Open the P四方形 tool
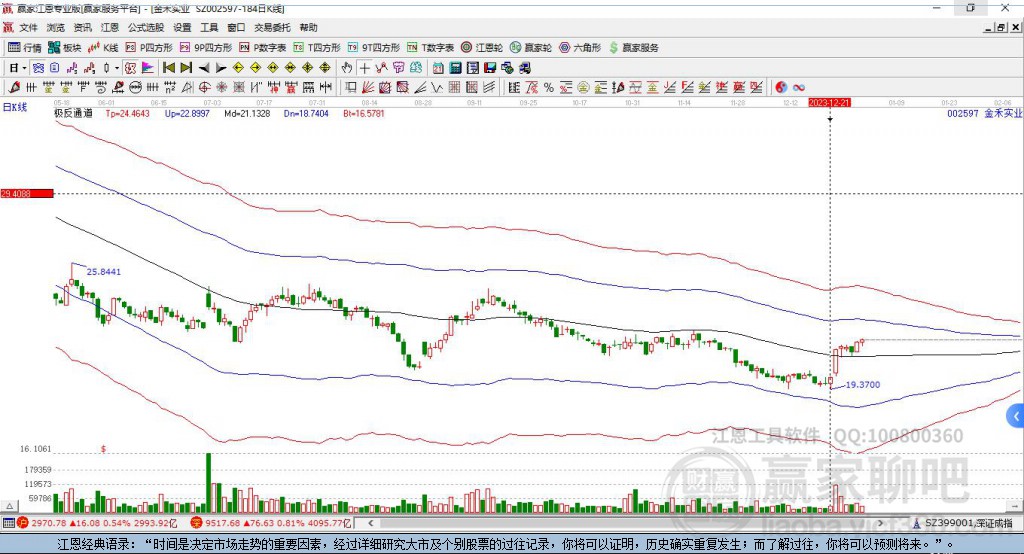Image resolution: width=1024 pixels, height=554 pixels. point(149,48)
